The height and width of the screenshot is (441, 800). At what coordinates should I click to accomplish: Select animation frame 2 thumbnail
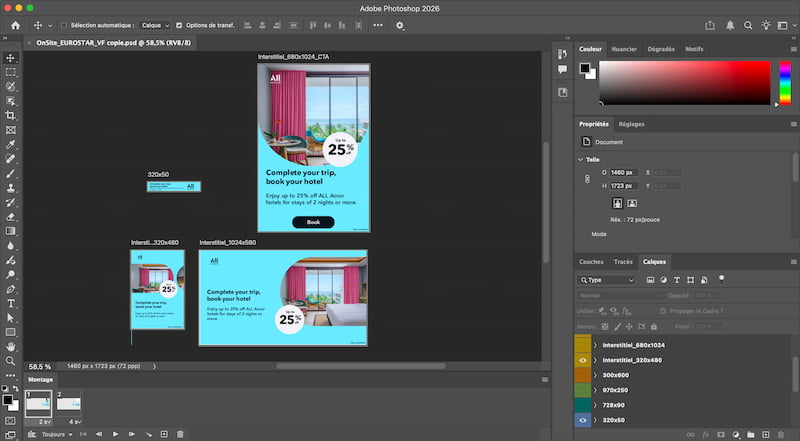(69, 404)
